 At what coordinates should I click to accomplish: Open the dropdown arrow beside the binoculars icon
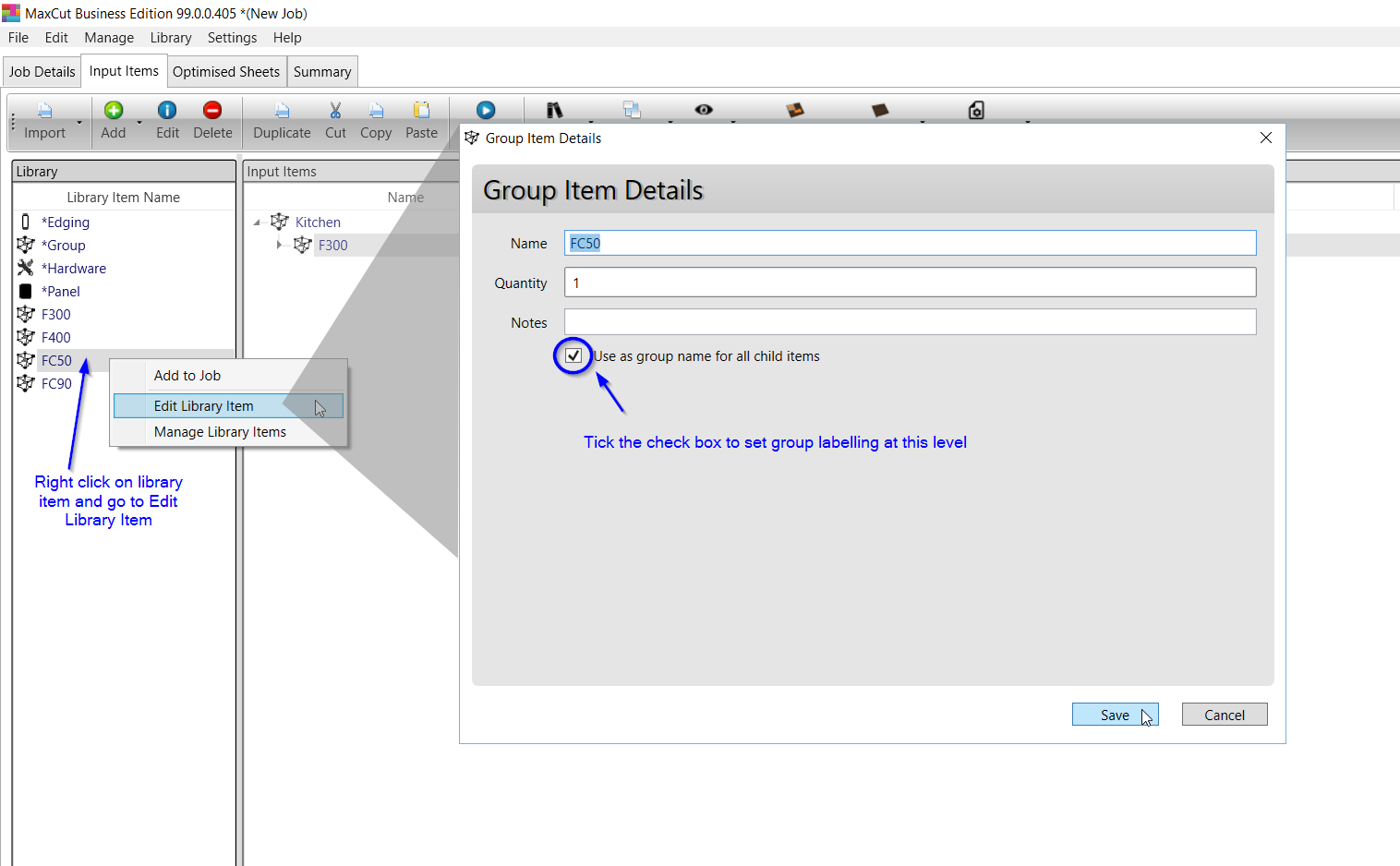(591, 121)
